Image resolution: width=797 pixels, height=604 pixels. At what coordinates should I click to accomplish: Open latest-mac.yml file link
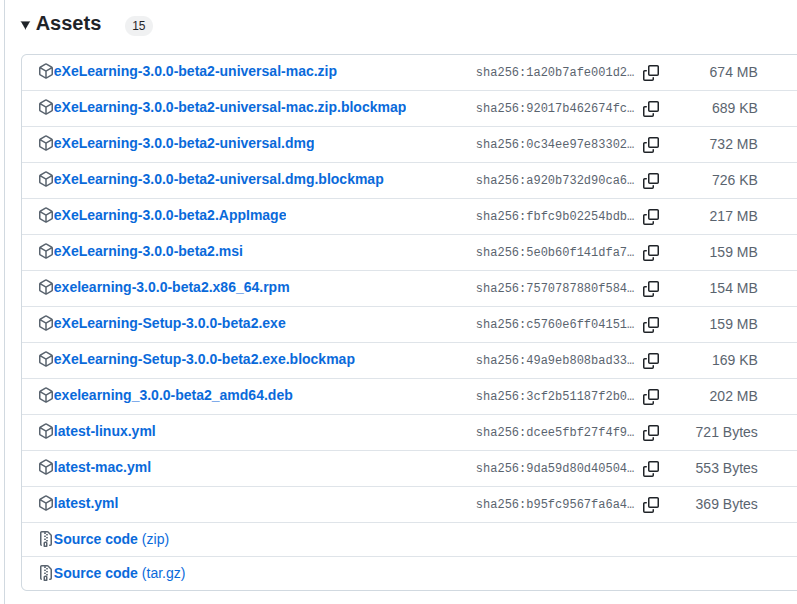coord(102,467)
